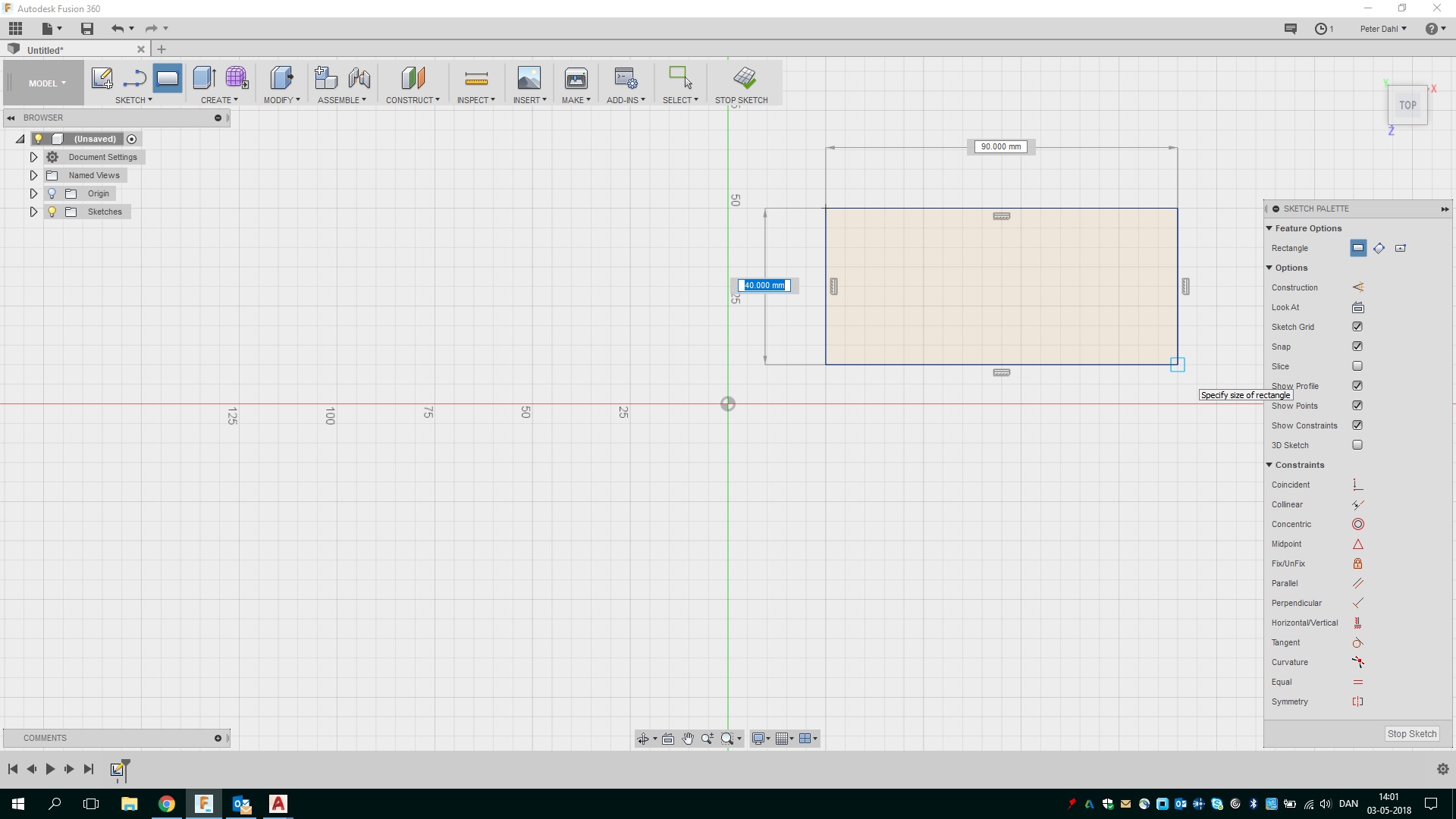
Task: Open the MODIFY menu
Action: click(281, 100)
